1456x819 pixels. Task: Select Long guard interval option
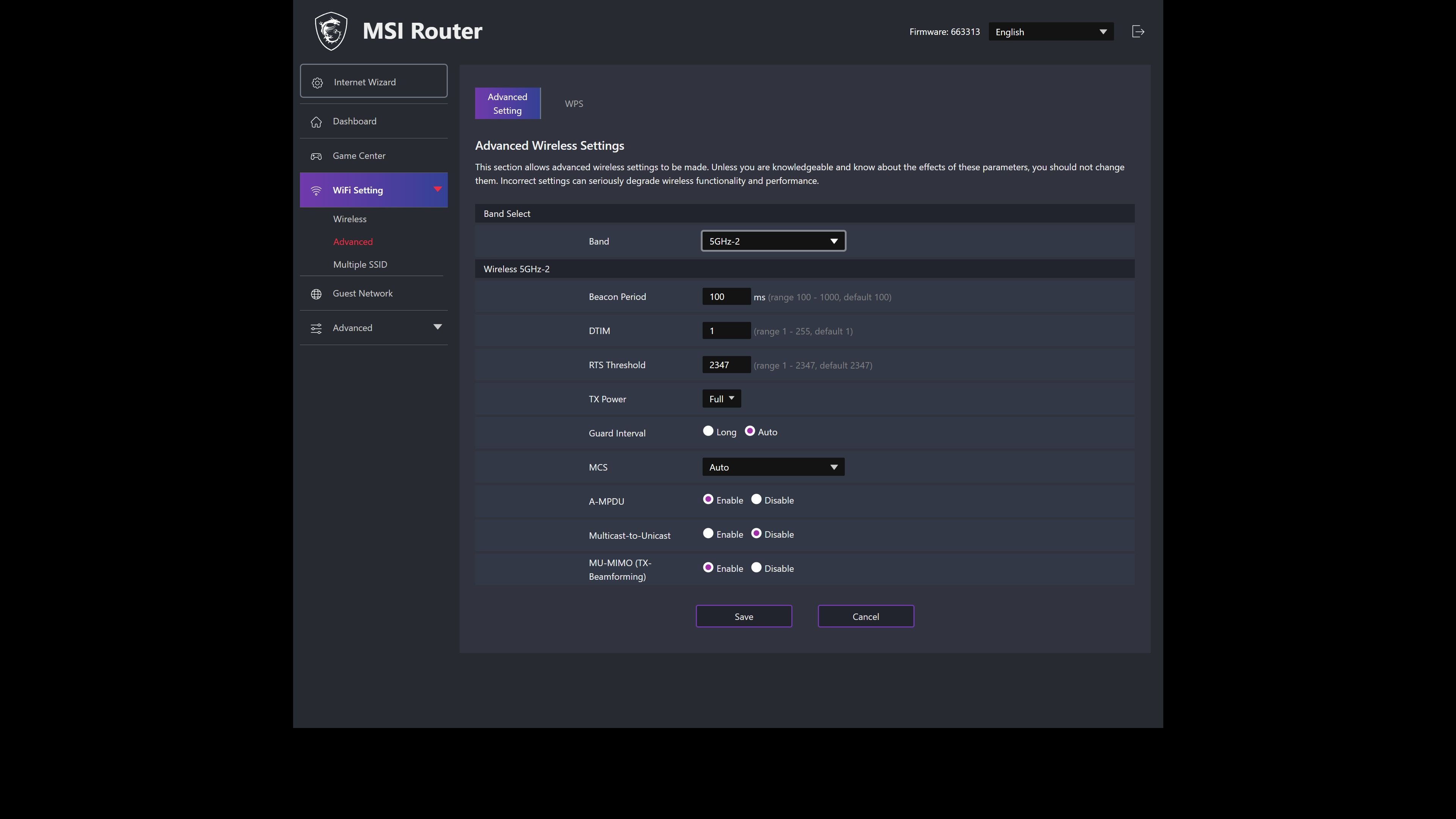pyautogui.click(x=708, y=432)
